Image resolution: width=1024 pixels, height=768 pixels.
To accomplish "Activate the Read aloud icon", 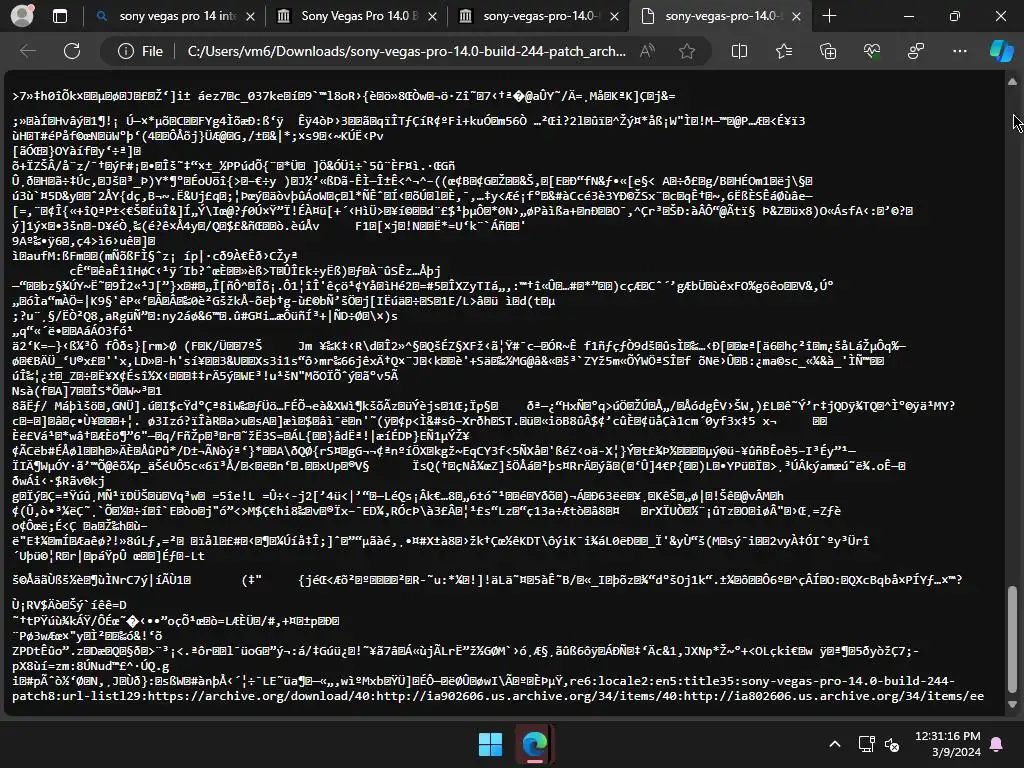I will (x=647, y=51).
